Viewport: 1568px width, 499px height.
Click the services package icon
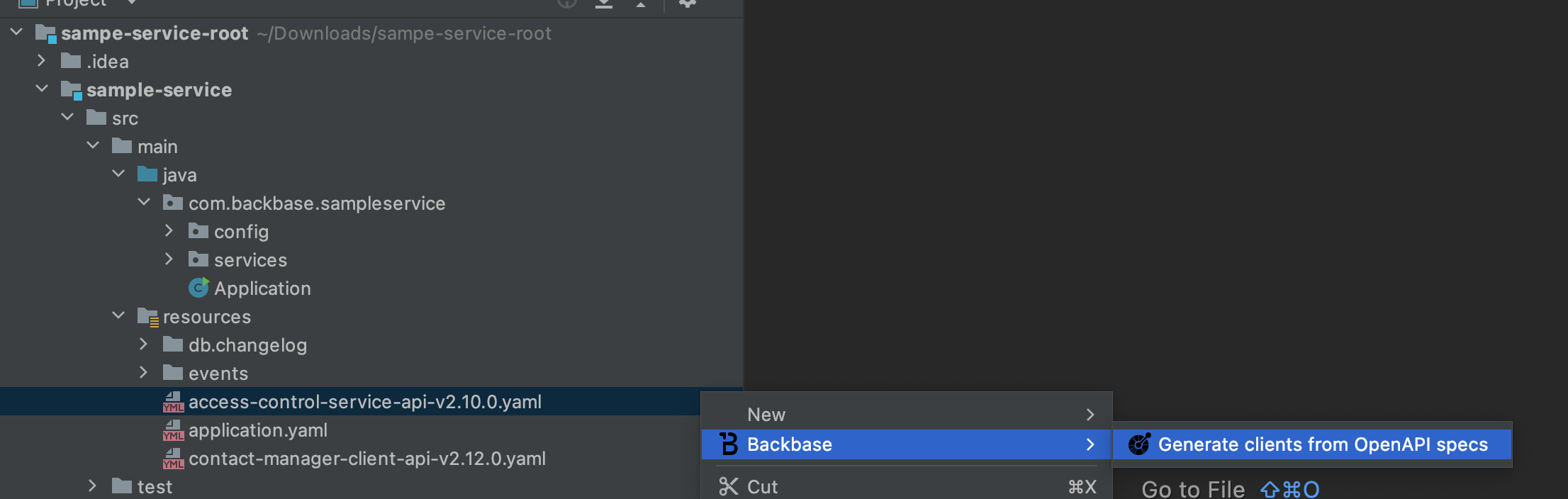pos(198,259)
